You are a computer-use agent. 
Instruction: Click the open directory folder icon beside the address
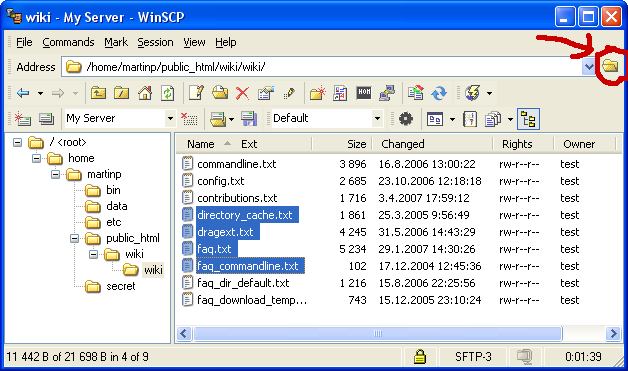click(610, 65)
